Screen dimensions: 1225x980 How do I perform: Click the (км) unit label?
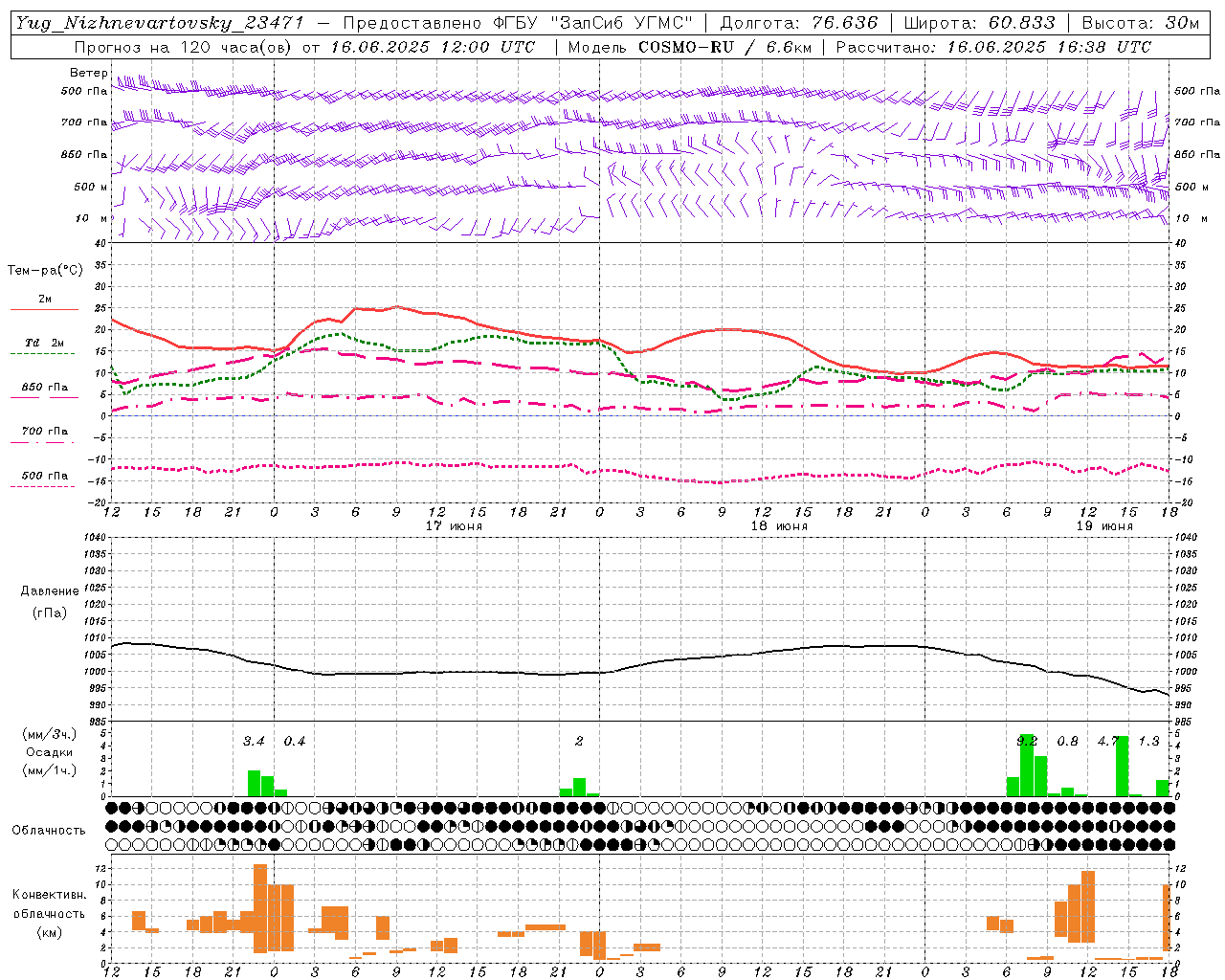(x=49, y=931)
